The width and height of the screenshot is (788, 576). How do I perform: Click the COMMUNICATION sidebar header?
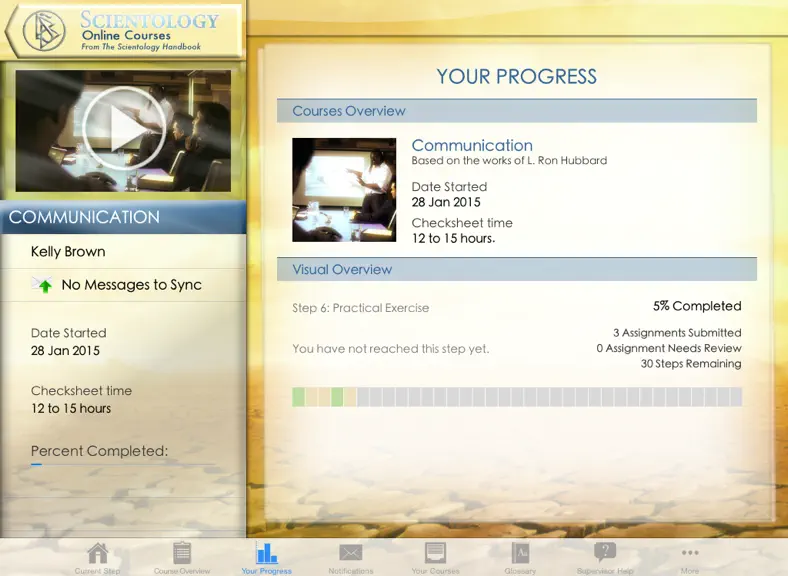123,217
